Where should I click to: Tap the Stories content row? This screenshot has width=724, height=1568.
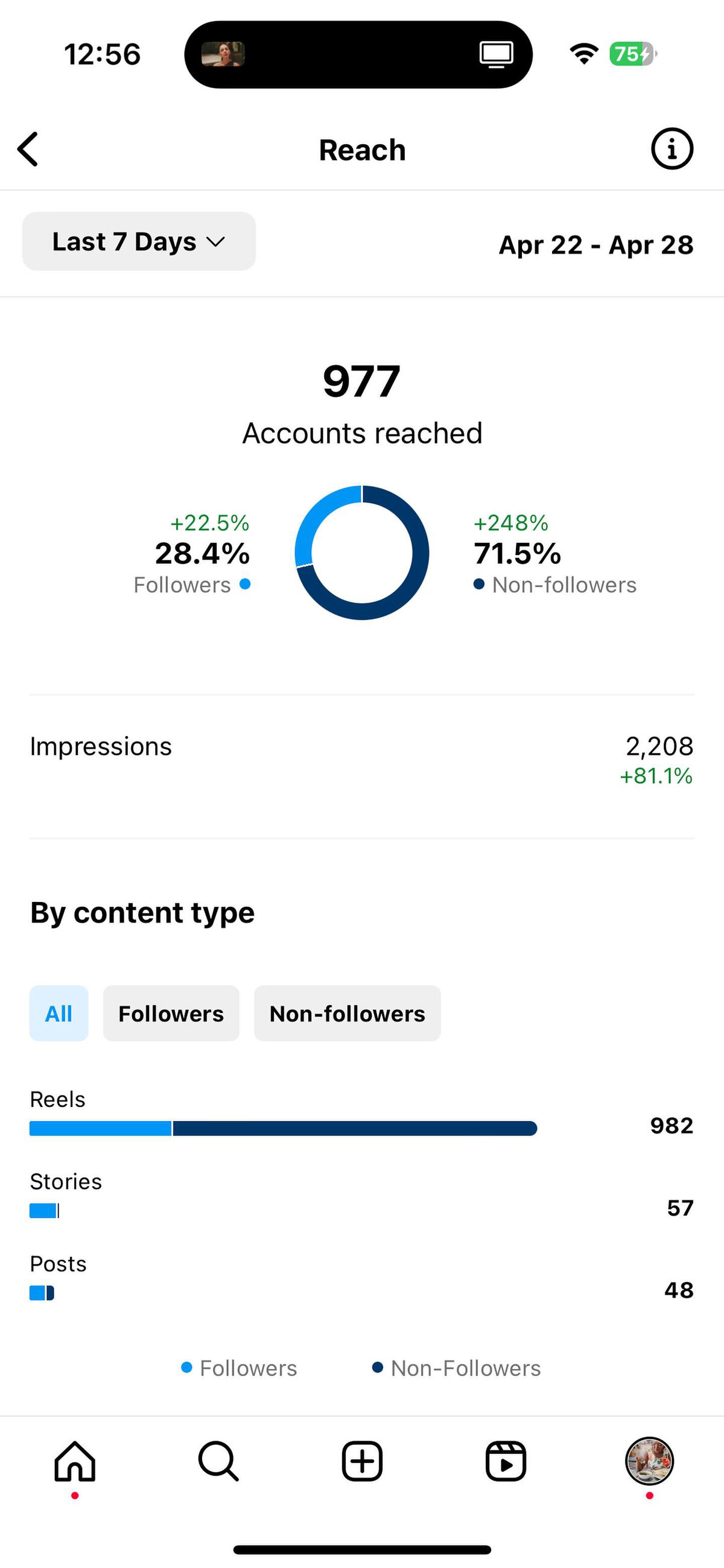coord(361,1196)
